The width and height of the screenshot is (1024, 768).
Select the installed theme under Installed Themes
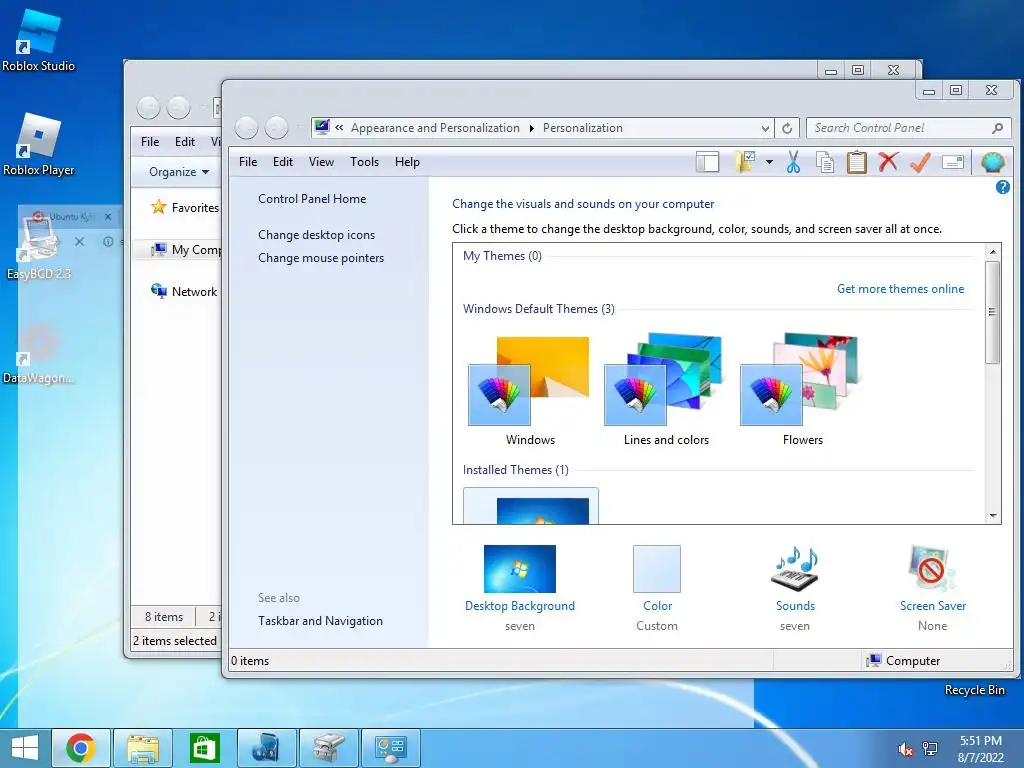pos(531,505)
